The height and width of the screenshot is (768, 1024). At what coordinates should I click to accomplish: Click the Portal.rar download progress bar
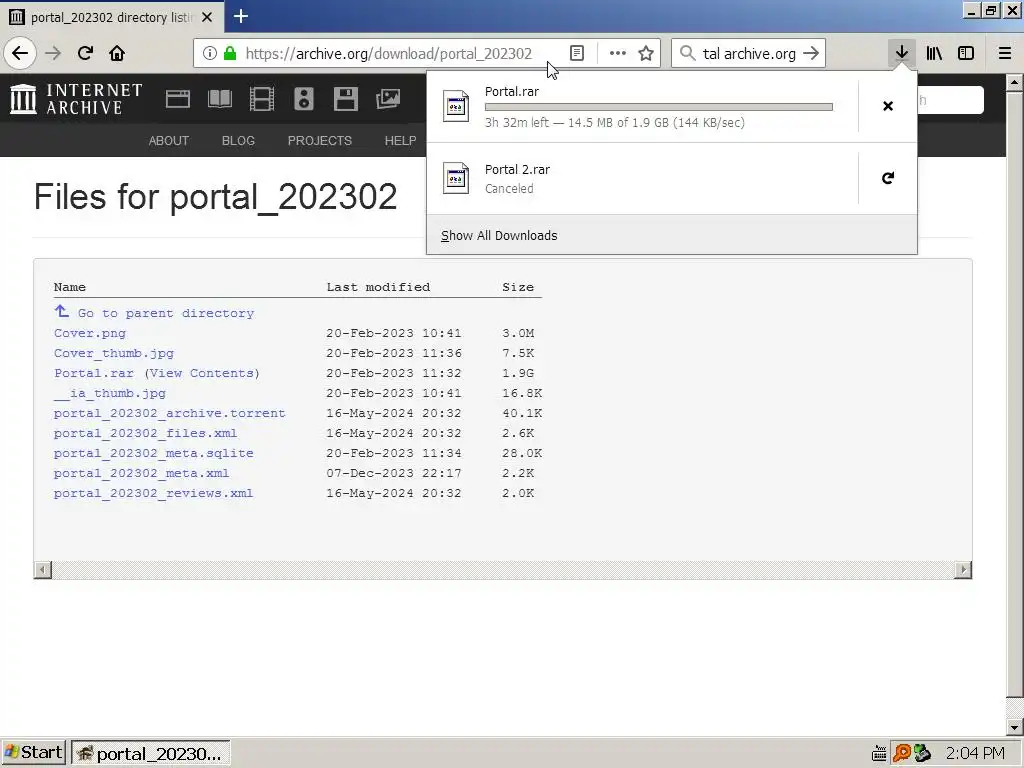[658, 107]
